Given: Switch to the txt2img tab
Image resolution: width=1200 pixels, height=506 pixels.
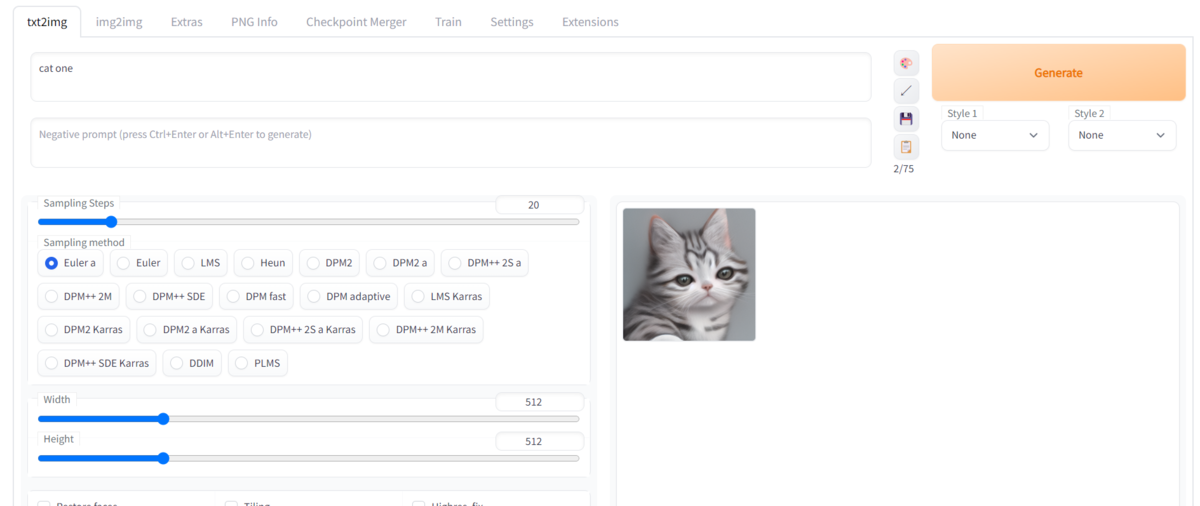Looking at the screenshot, I should 47,22.
